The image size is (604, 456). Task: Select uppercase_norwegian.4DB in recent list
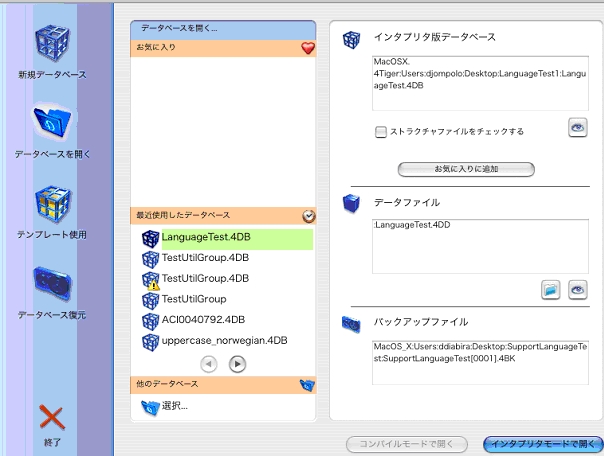click(x=224, y=340)
